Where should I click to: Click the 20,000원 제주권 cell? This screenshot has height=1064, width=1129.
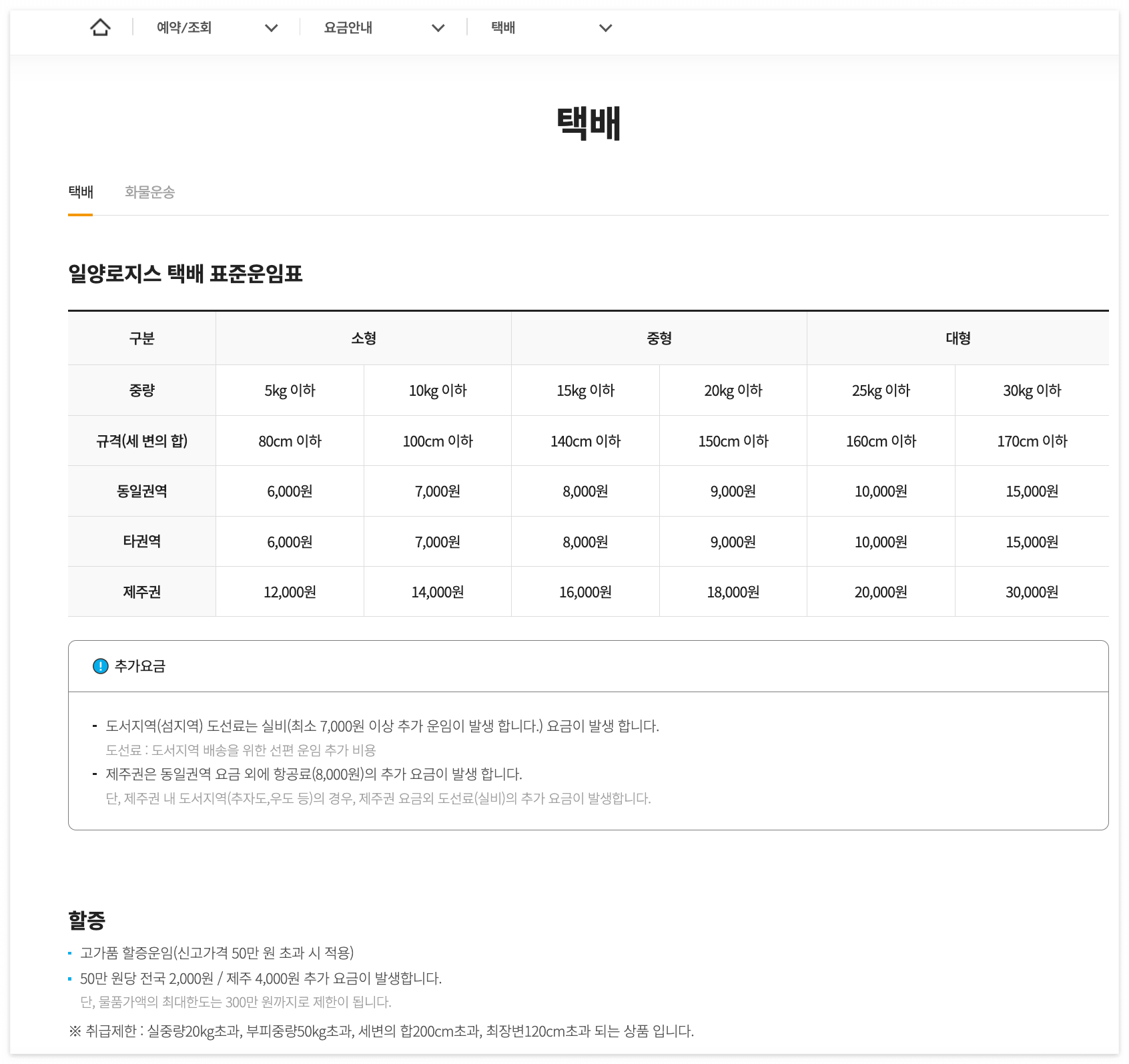881,592
